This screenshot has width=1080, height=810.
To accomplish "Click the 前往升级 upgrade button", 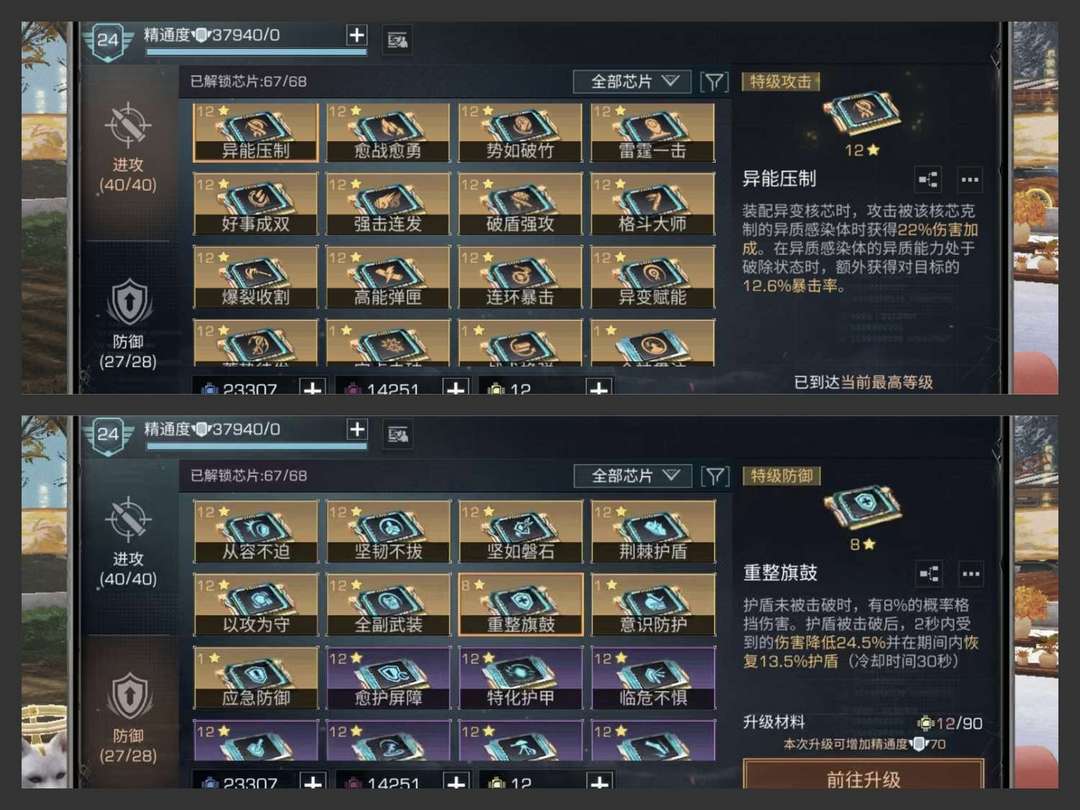I will (864, 777).
